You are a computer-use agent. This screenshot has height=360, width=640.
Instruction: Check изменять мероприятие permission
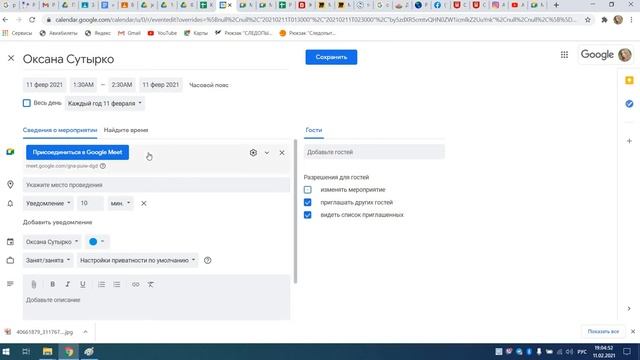click(x=307, y=189)
